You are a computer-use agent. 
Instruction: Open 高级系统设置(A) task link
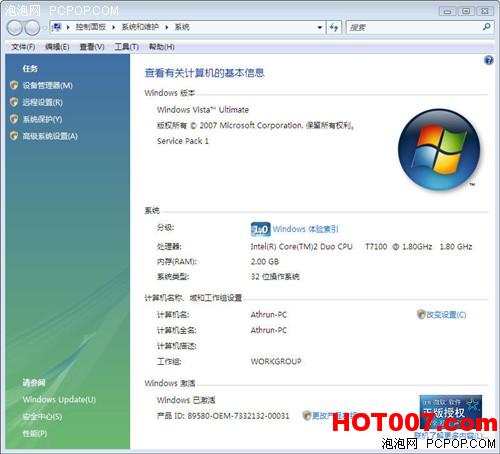50,136
